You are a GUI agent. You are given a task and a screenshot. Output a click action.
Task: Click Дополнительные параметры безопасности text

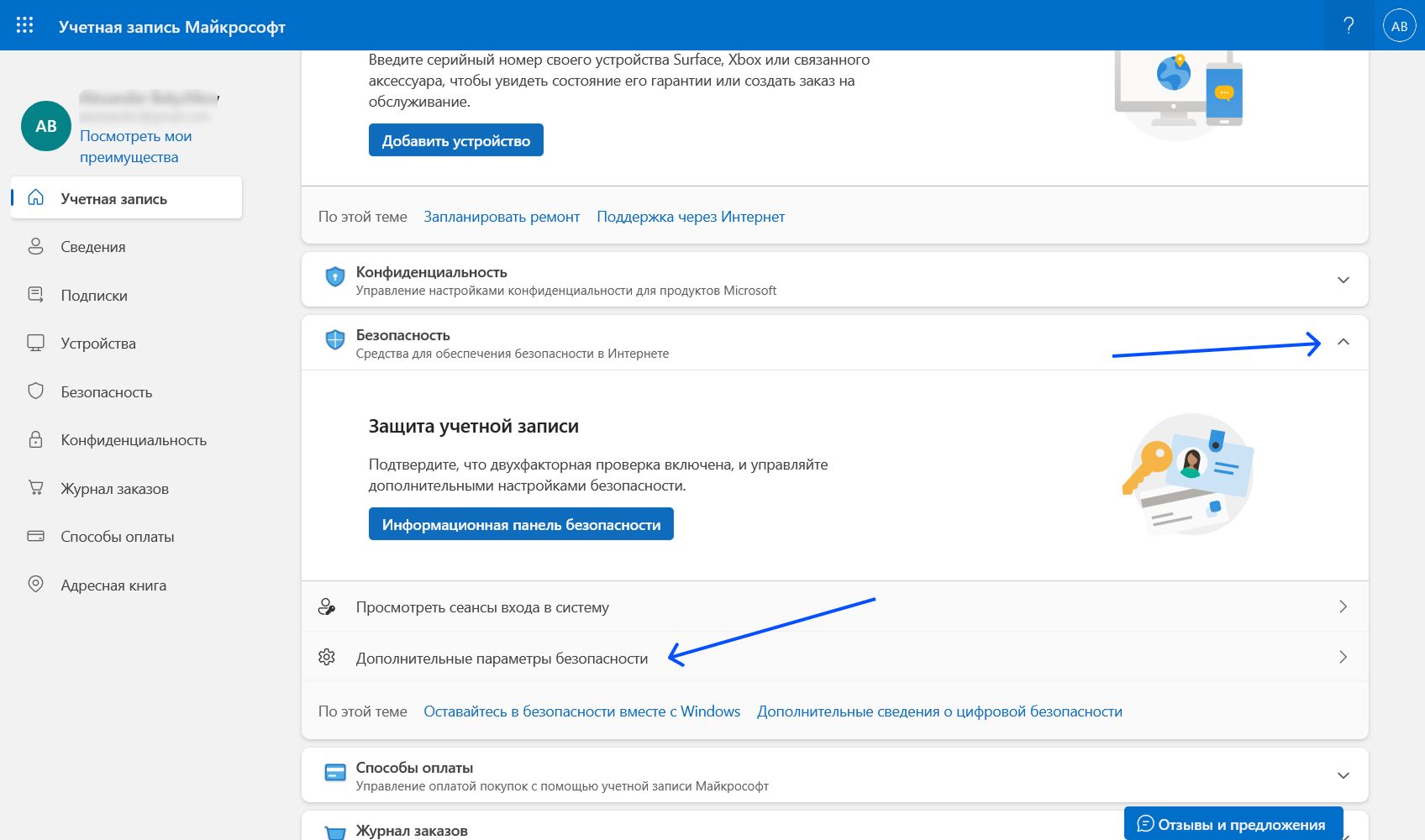(502, 659)
